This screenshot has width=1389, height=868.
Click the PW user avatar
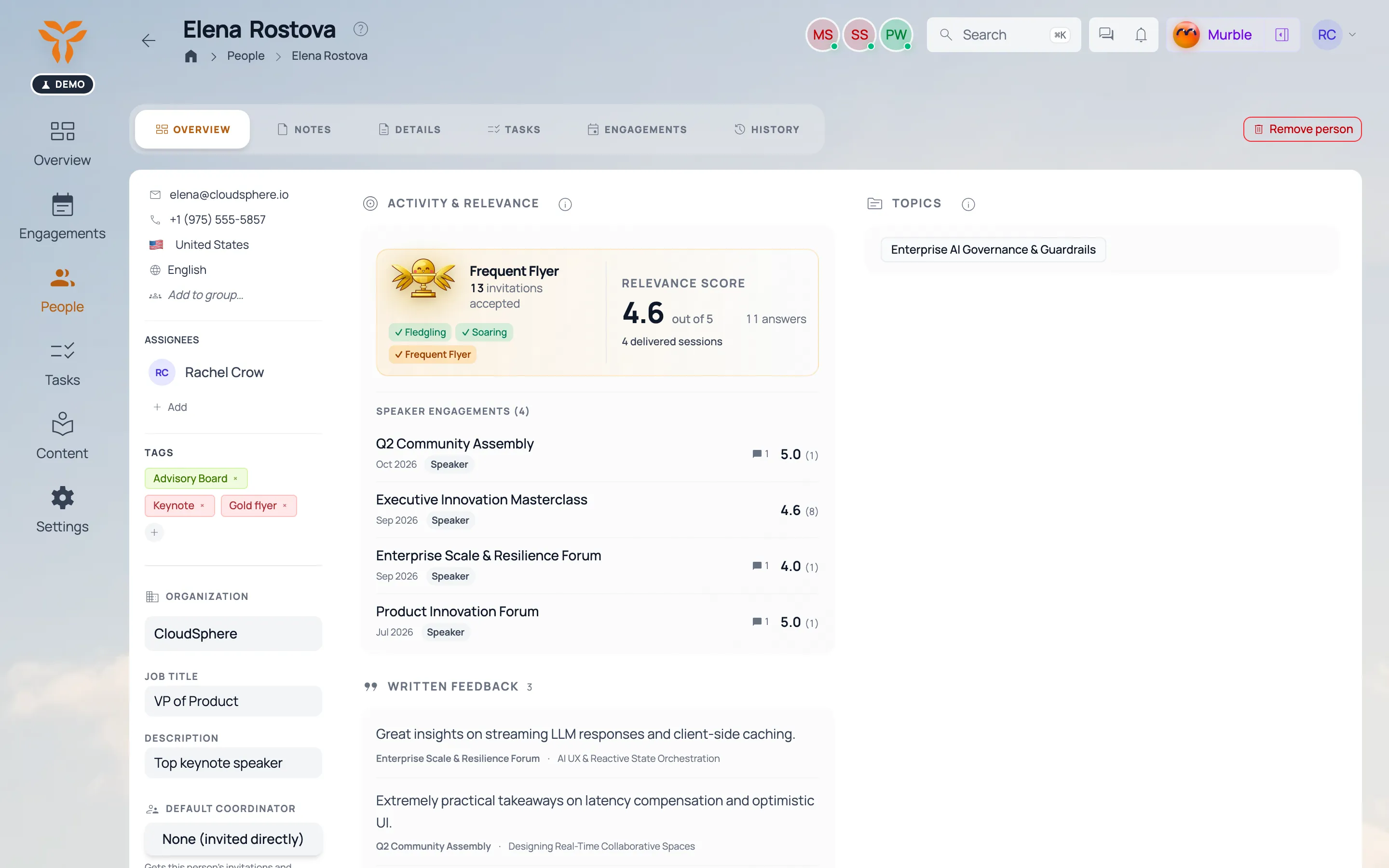click(x=896, y=34)
